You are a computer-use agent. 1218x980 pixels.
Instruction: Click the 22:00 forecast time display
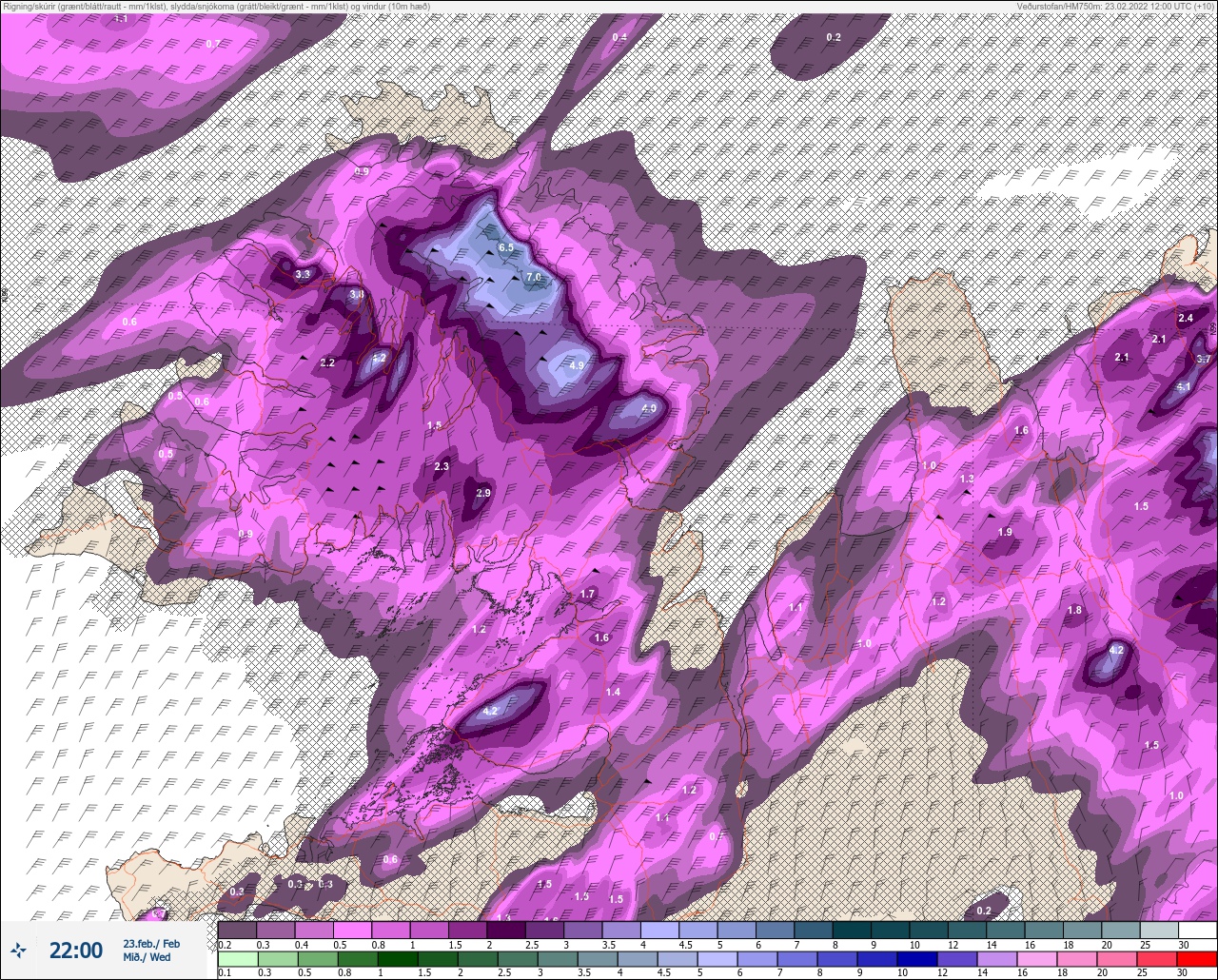pos(76,951)
